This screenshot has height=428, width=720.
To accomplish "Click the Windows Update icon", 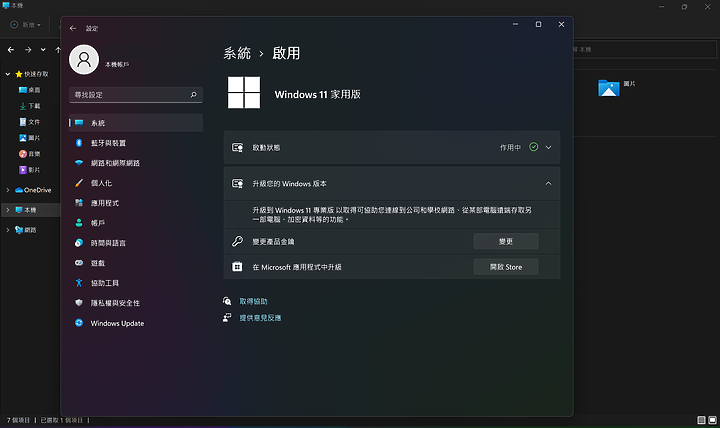I will point(79,323).
